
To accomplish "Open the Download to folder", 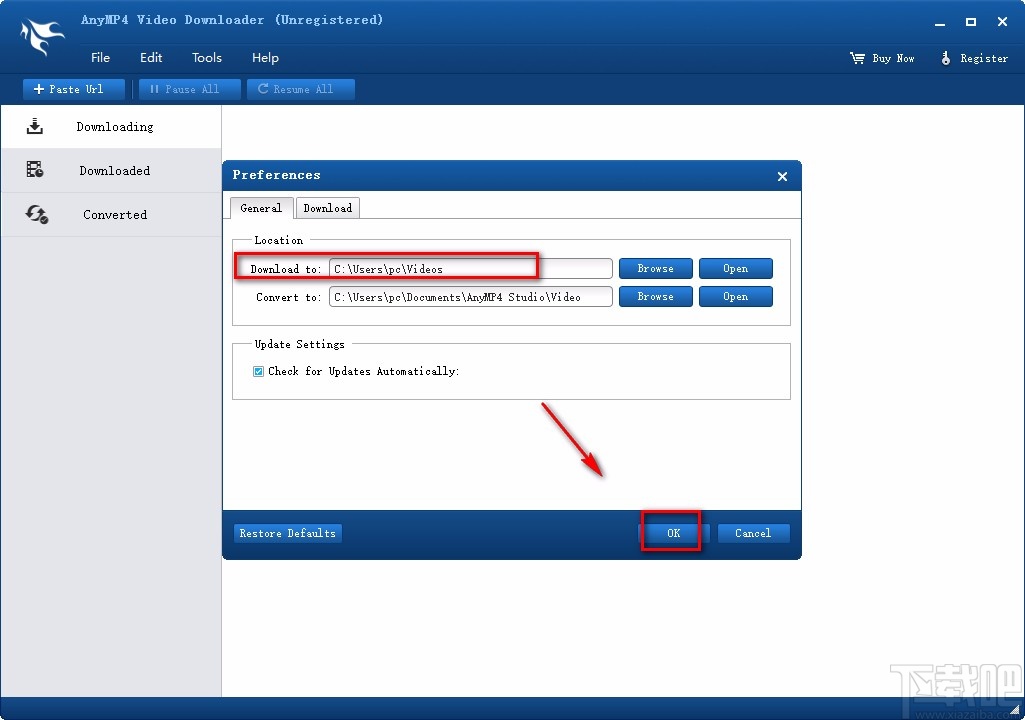I will (x=735, y=269).
